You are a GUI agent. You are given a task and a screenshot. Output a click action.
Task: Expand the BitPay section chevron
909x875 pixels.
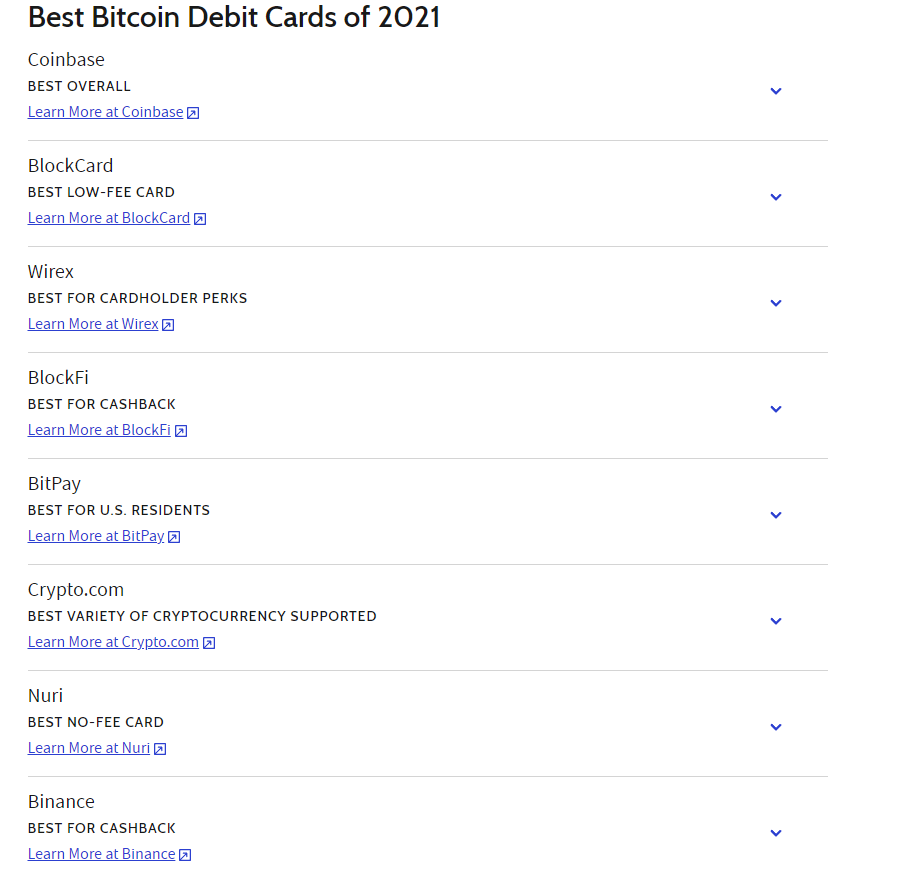pyautogui.click(x=776, y=515)
